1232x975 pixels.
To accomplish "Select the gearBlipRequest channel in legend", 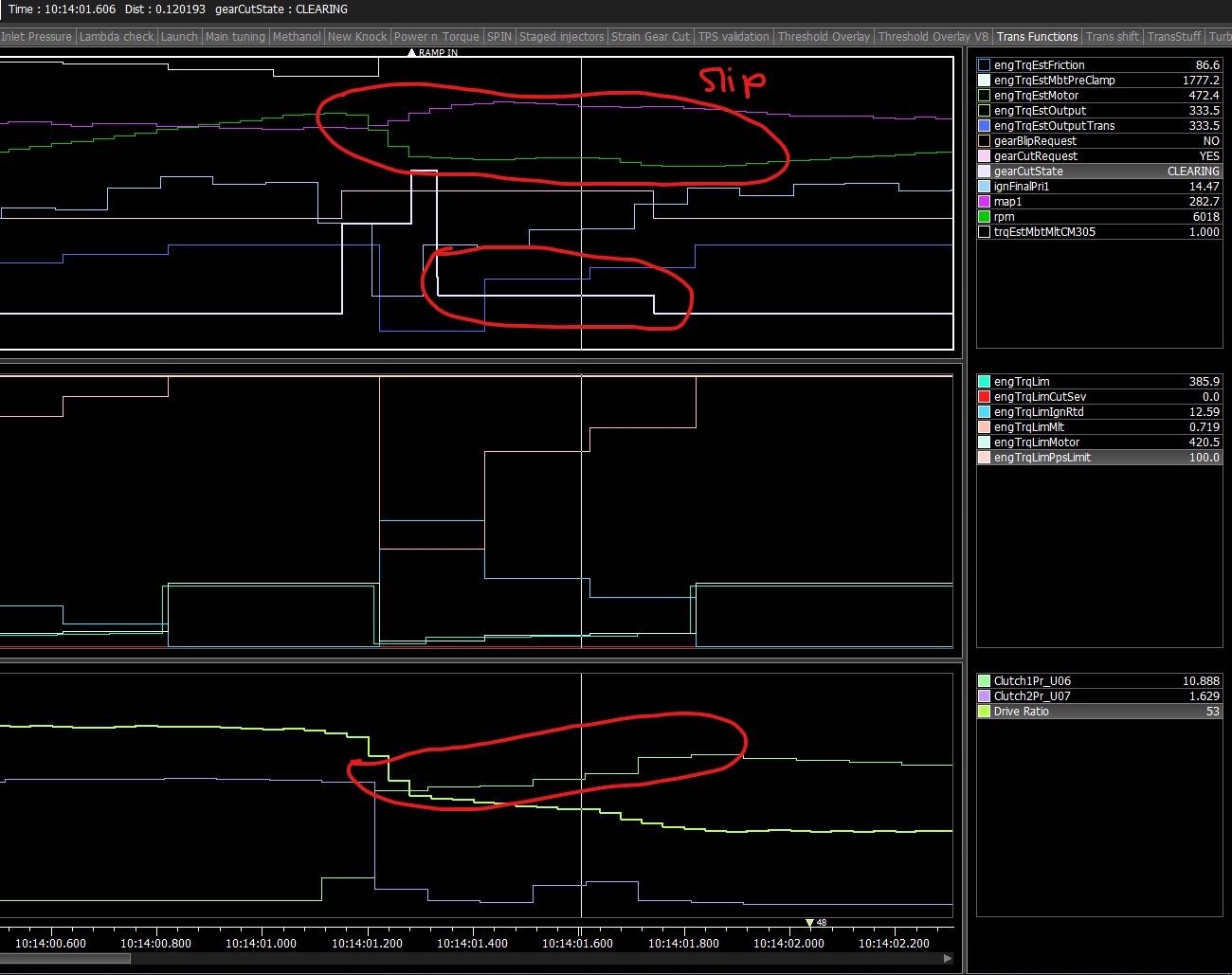I will (1099, 141).
